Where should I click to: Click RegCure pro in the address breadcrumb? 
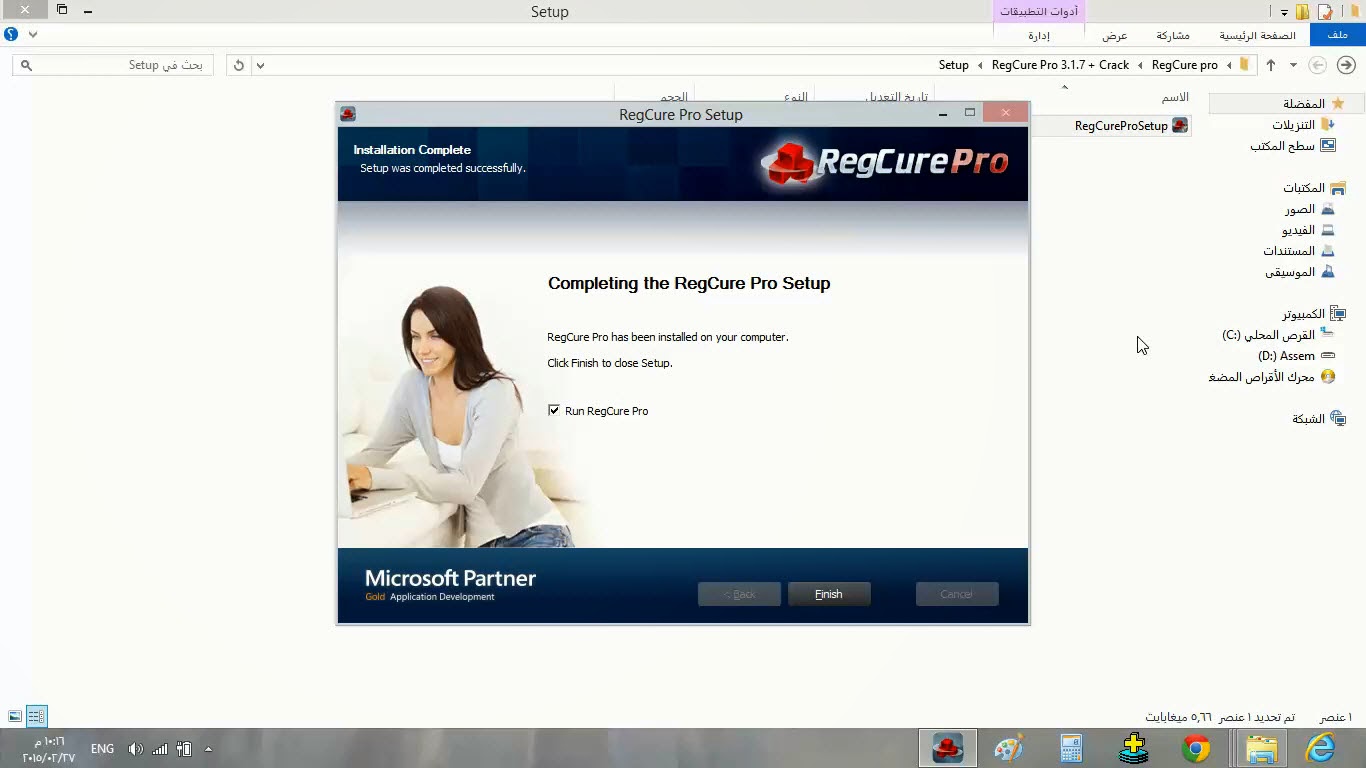(x=1185, y=65)
